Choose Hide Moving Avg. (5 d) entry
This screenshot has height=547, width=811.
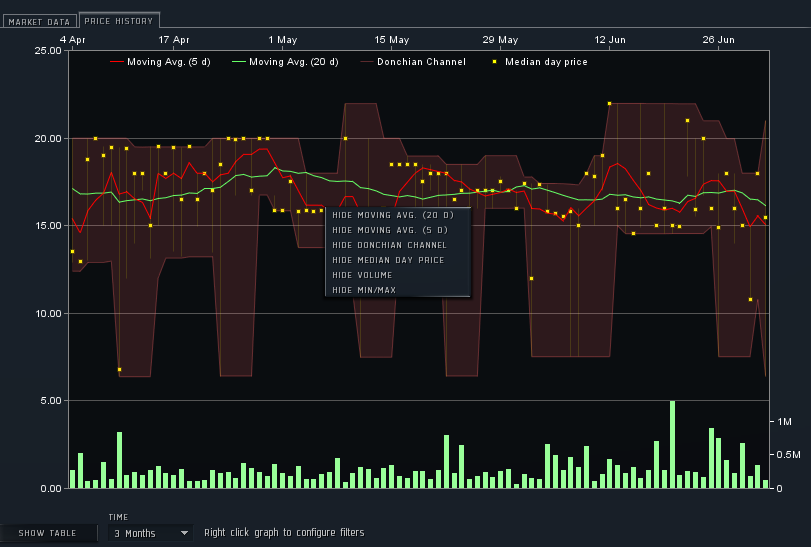tap(389, 230)
